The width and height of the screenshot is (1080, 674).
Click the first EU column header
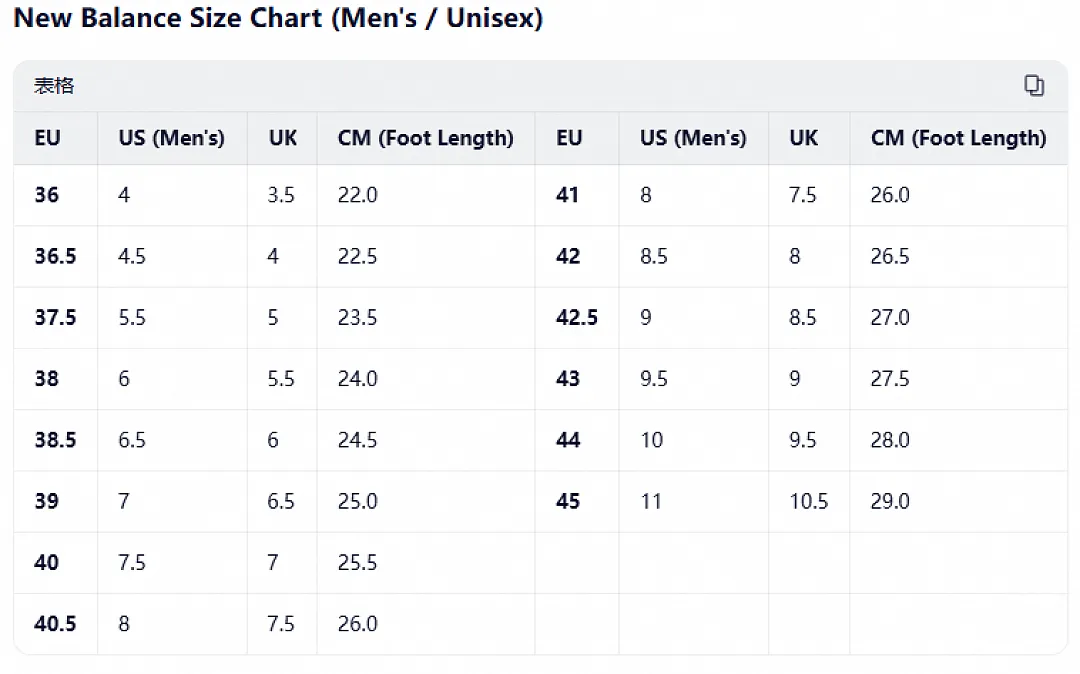point(48,138)
